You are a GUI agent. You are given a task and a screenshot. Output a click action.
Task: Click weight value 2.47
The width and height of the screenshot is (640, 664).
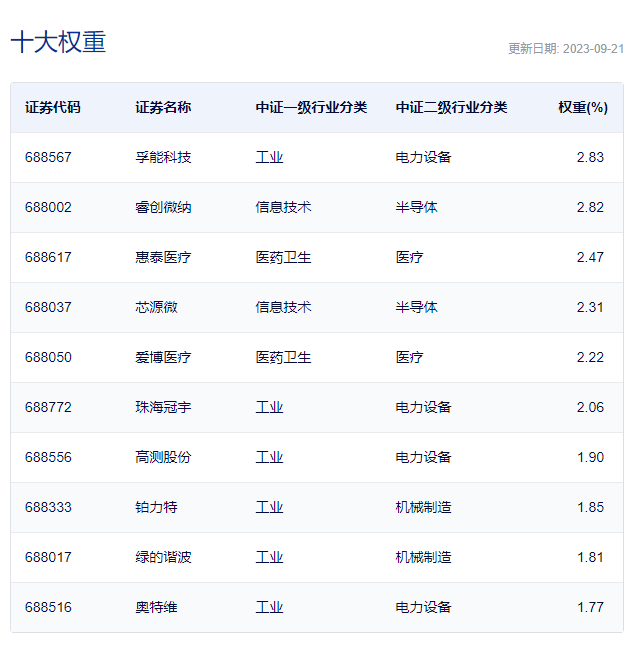(590, 257)
